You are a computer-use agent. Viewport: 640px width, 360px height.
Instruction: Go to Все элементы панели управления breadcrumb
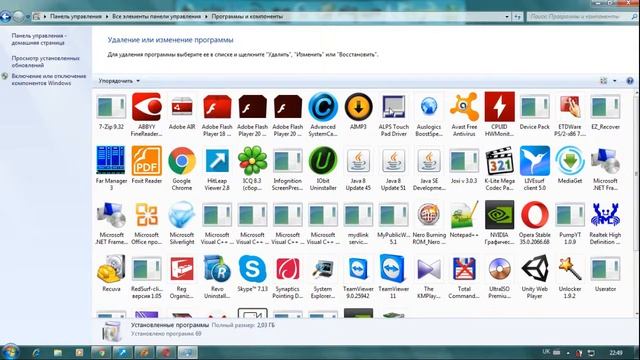pos(157,17)
